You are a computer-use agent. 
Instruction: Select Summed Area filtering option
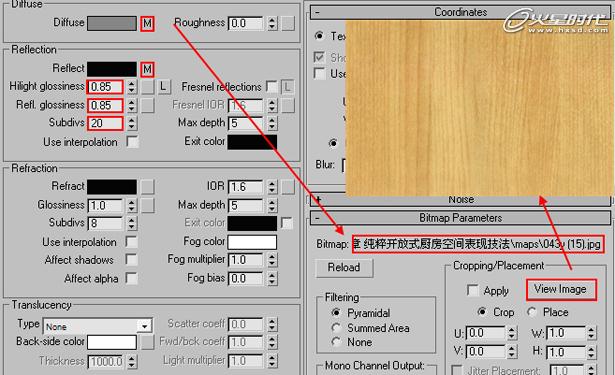(x=336, y=327)
